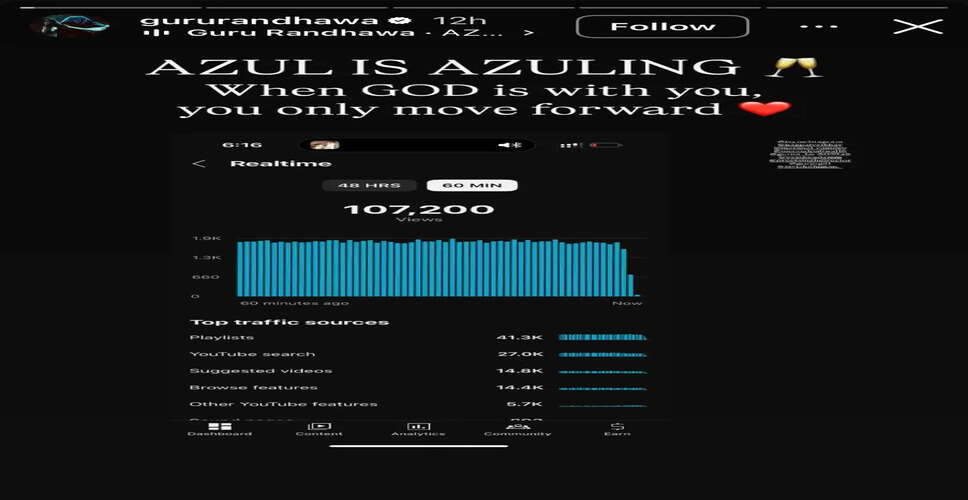Tap the red heart emoji
968x500 pixels.
[765, 109]
